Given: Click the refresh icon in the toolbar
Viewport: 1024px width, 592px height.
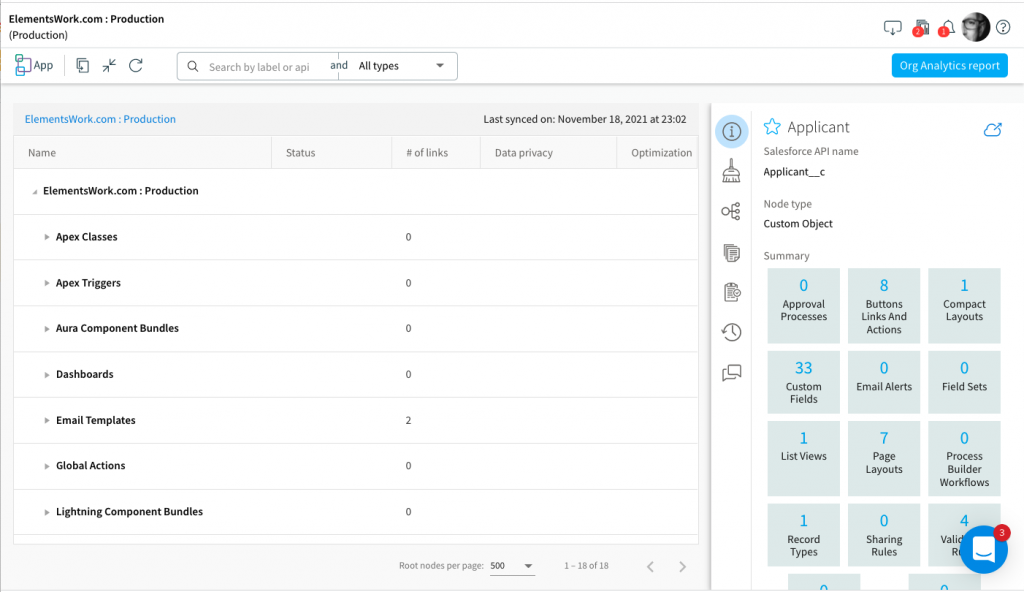Looking at the screenshot, I should click(x=136, y=65).
